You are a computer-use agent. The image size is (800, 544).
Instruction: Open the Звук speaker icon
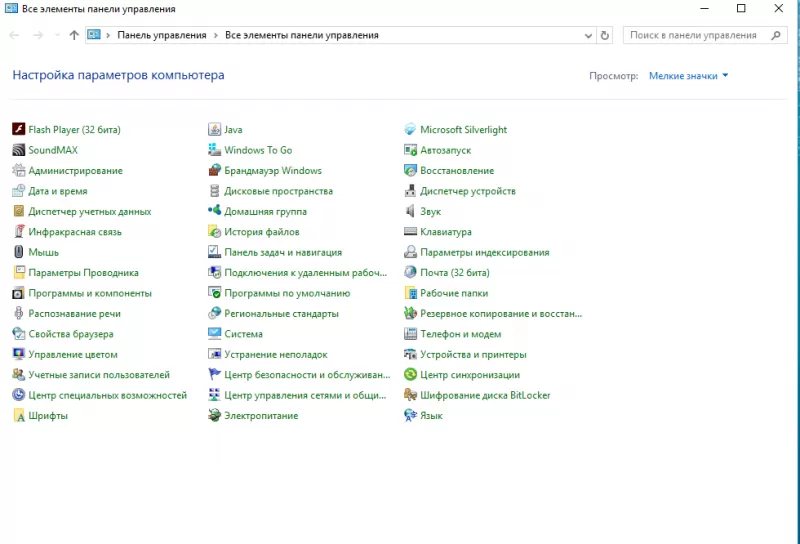tap(410, 211)
